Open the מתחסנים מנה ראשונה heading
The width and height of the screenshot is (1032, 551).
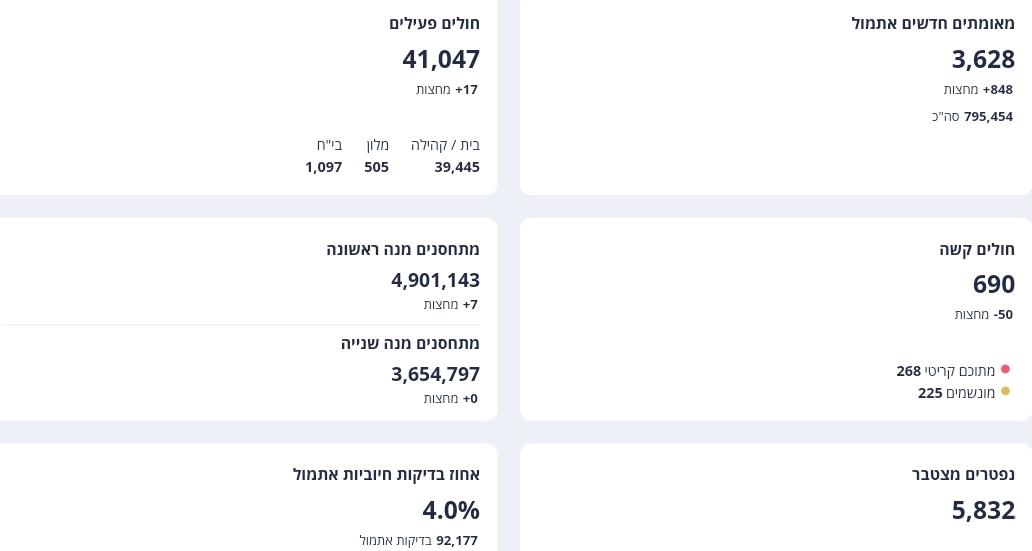pyautogui.click(x=403, y=249)
